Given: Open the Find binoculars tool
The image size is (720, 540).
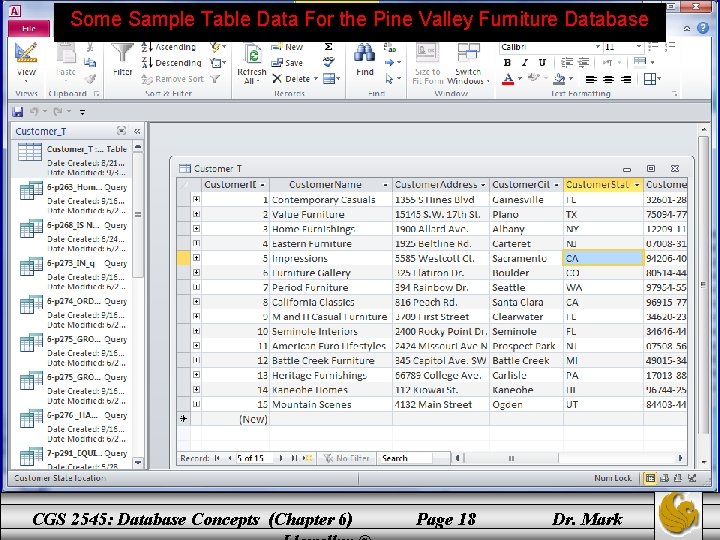Looking at the screenshot, I should pos(365,60).
